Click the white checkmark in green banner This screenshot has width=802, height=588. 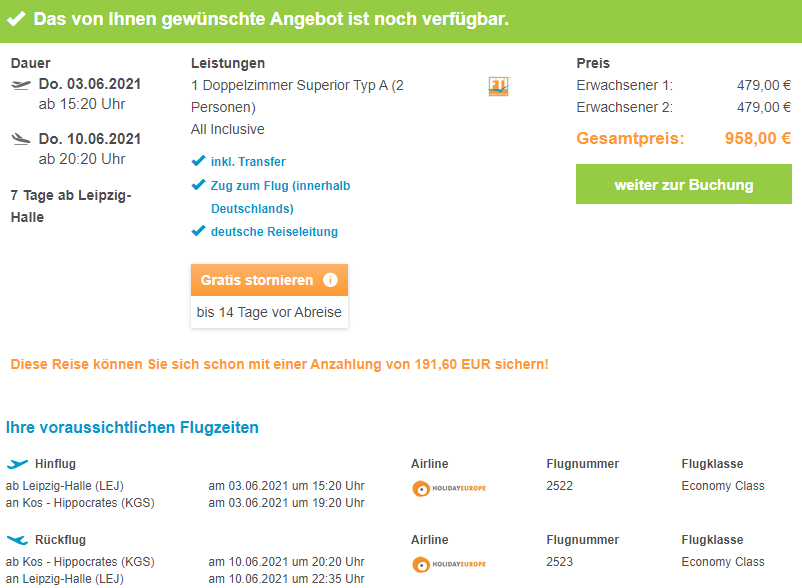tap(17, 20)
